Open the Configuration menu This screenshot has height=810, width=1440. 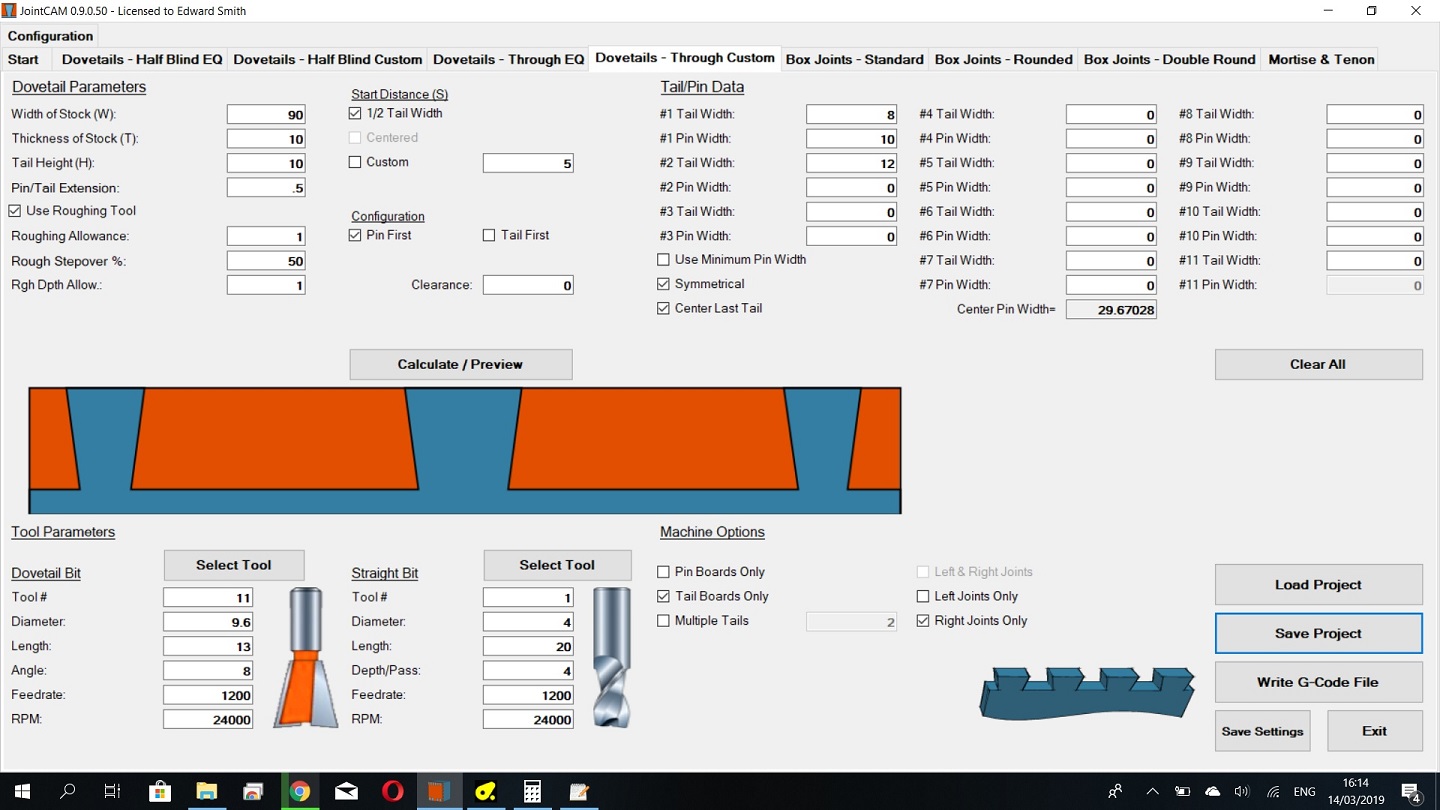pos(50,36)
